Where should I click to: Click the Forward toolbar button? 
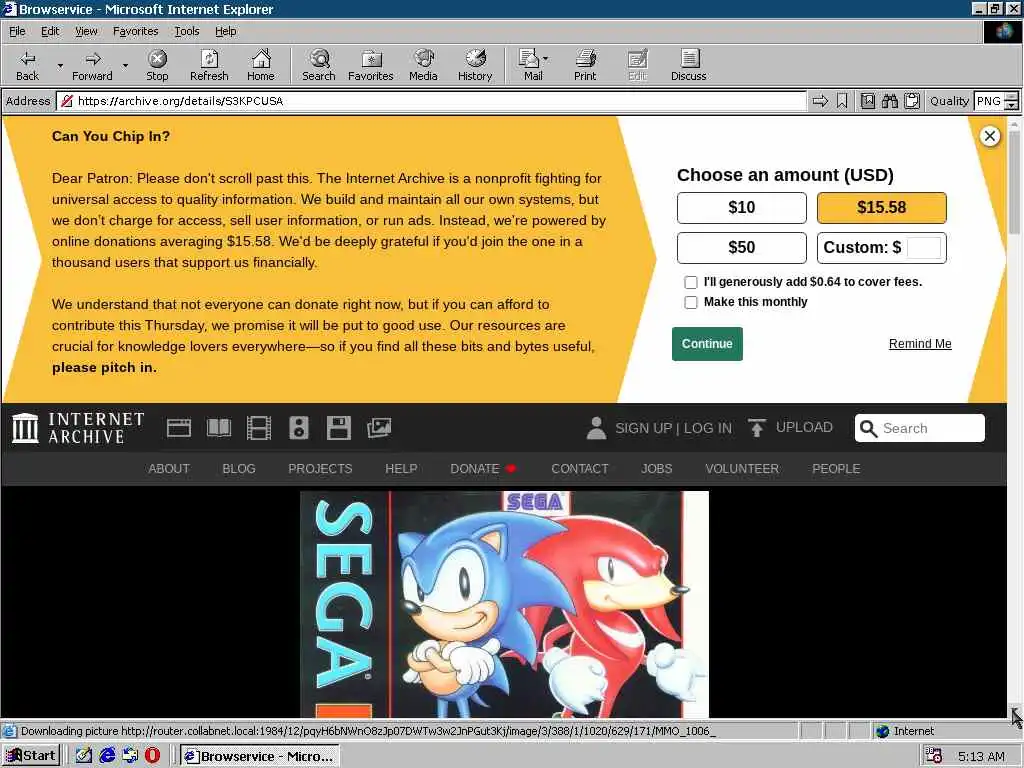coord(92,65)
